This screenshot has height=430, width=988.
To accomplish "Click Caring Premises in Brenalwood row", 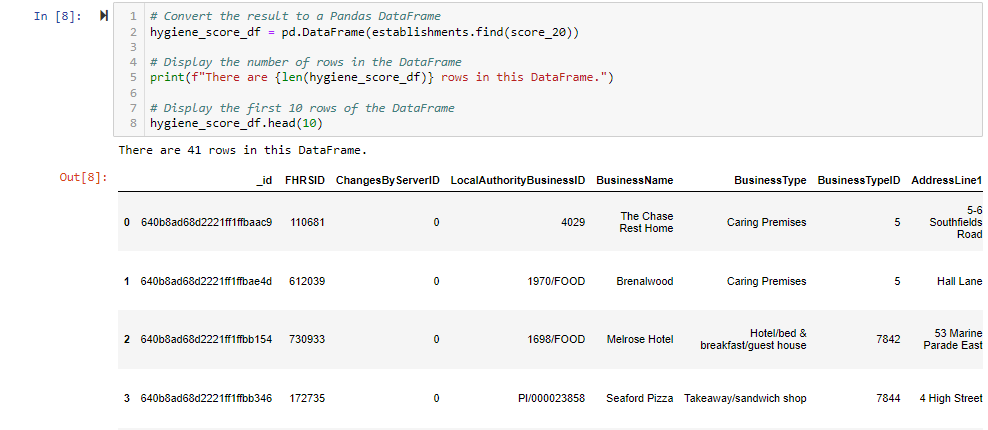I will point(767,281).
